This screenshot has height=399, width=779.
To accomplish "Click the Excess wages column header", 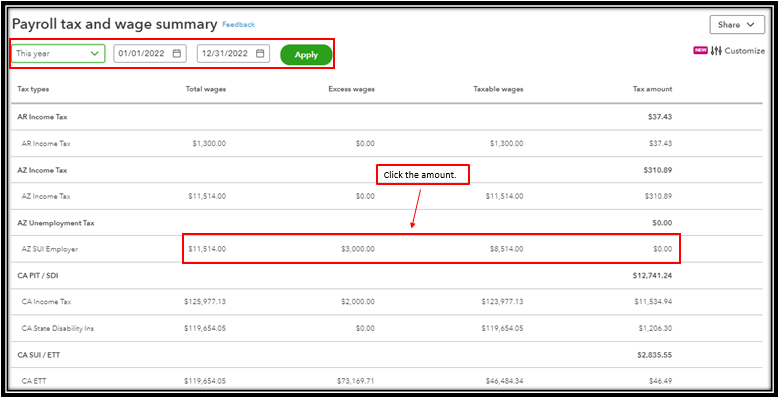I will (351, 89).
